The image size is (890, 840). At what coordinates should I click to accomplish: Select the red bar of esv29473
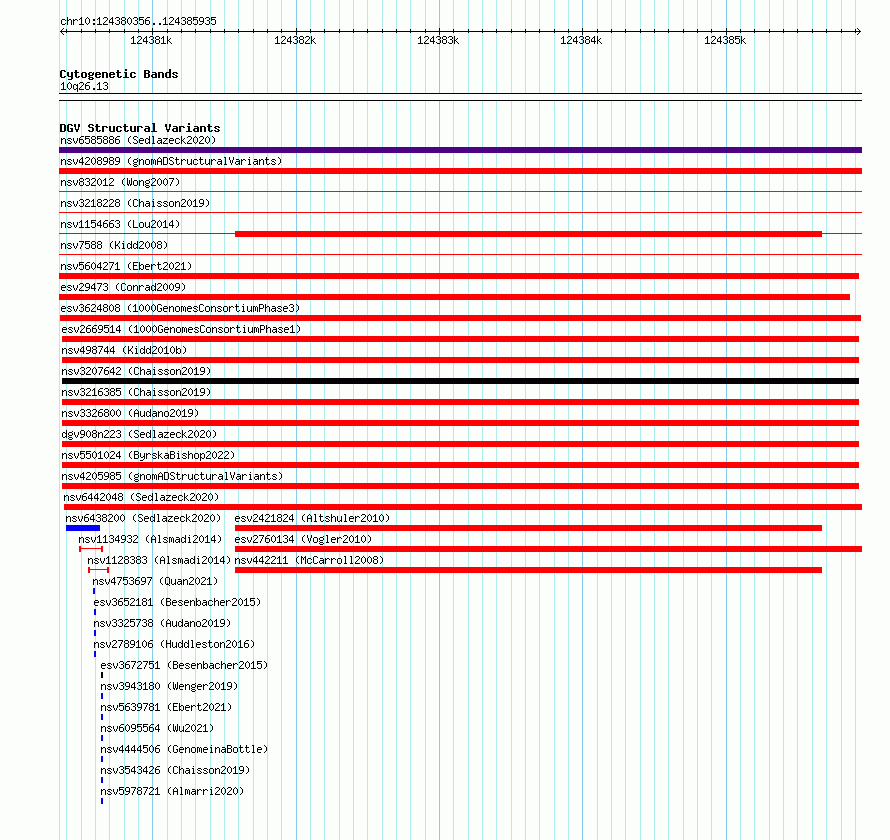click(x=455, y=297)
